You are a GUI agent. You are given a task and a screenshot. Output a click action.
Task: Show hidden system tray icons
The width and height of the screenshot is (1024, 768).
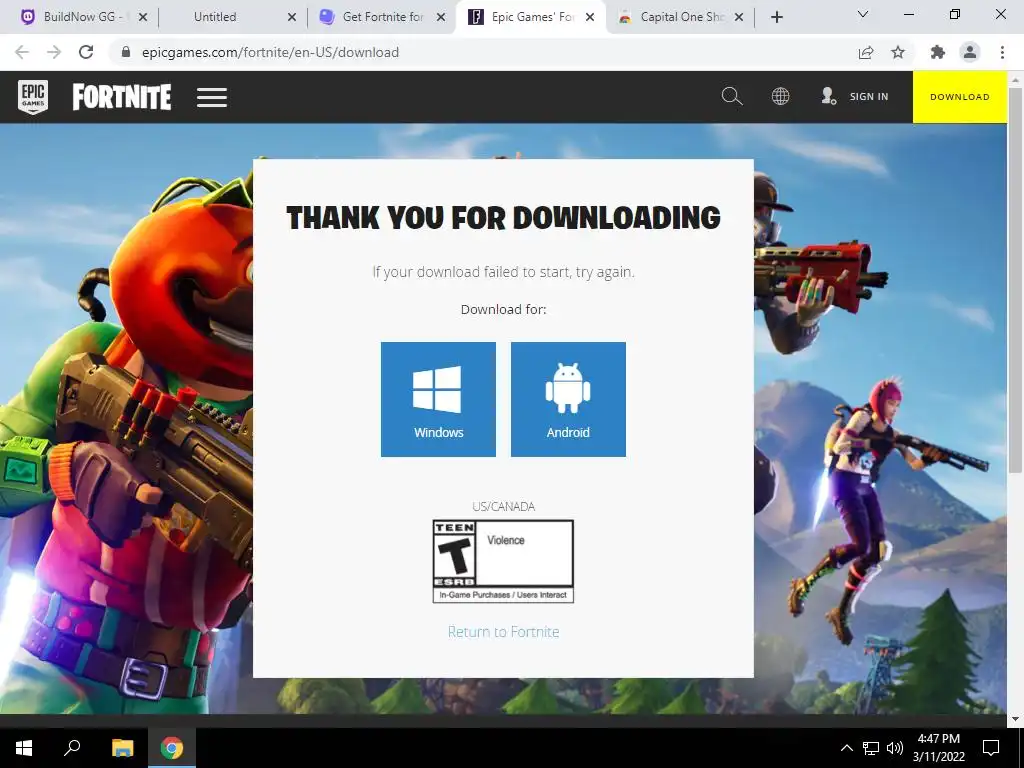coord(846,748)
